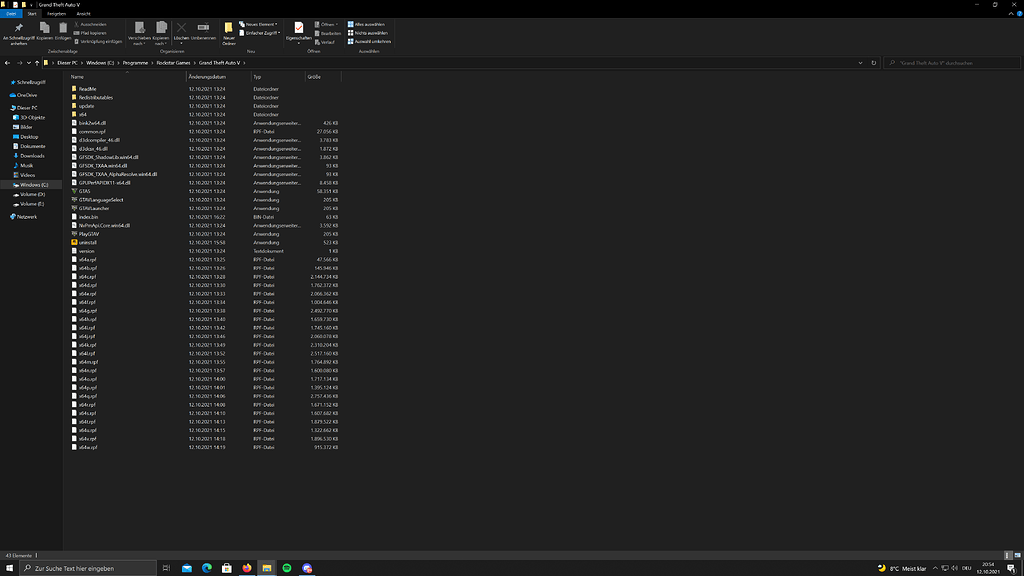Switch to the Ansicht tab
Viewport: 1024px width, 576px height.
84,14
